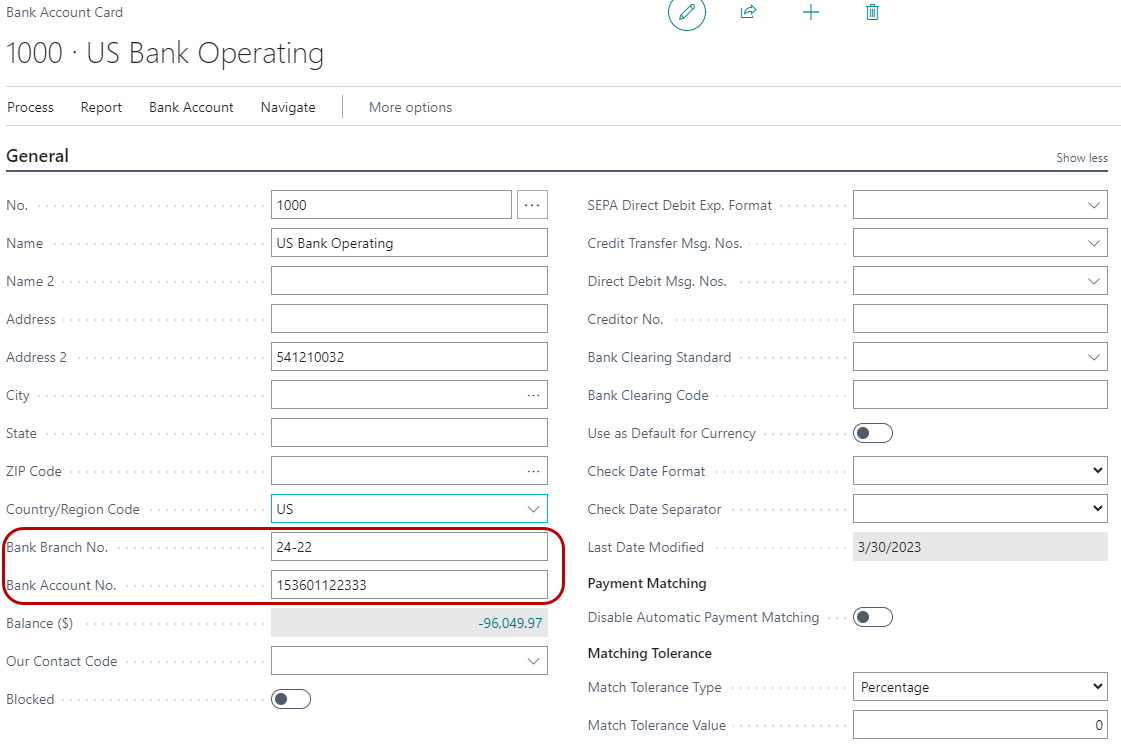Click the pencil edit icon
The height and width of the screenshot is (748, 1121).
pos(686,12)
